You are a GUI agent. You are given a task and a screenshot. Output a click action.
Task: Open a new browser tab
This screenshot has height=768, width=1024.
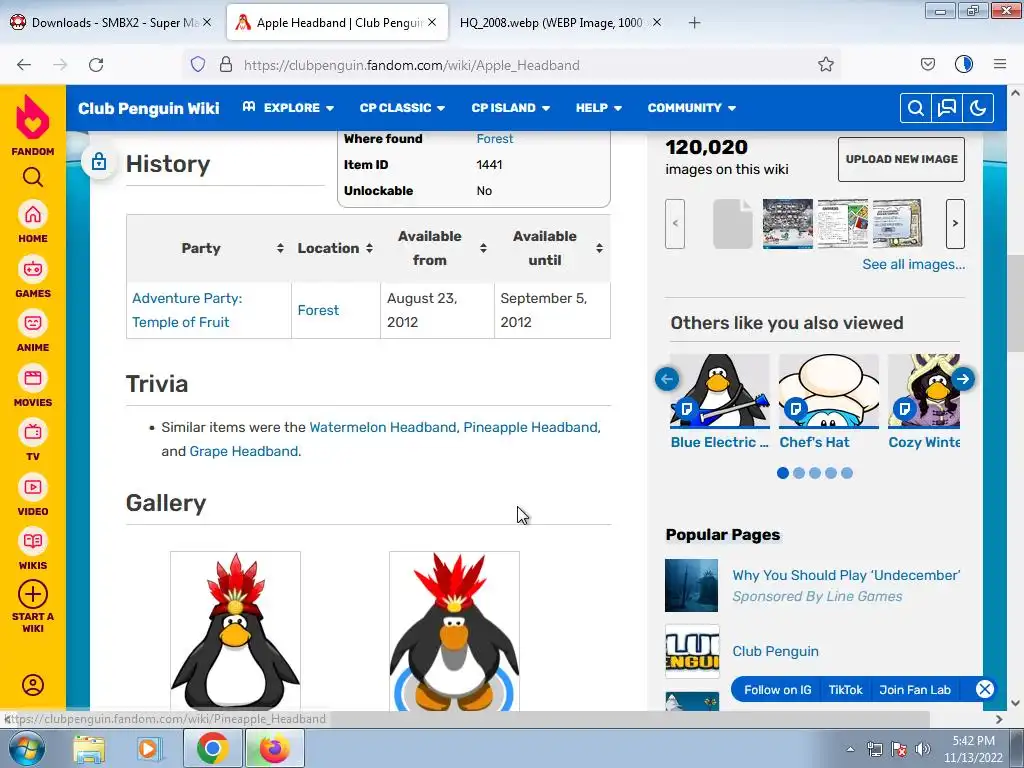click(694, 23)
